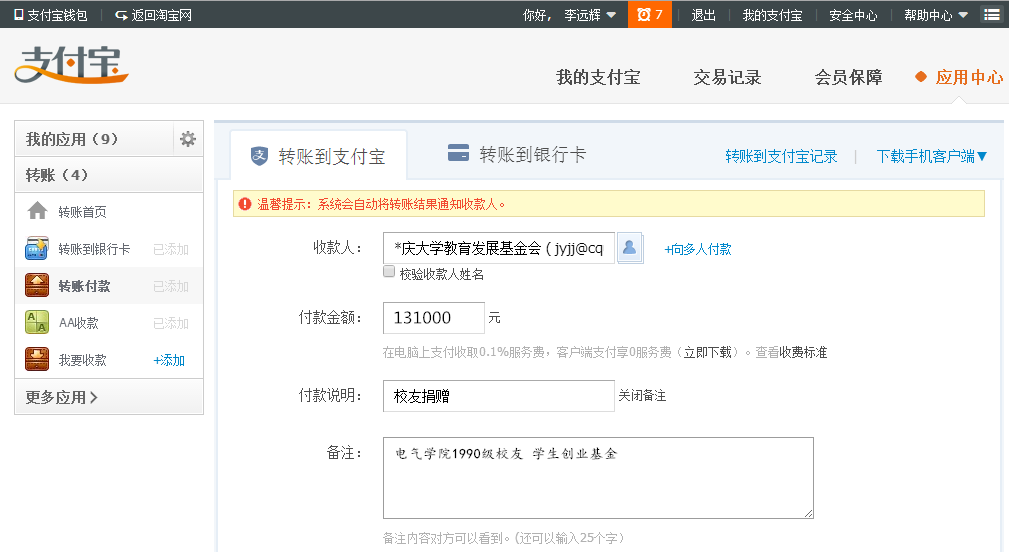Open contact picker icon beside payee field
This screenshot has height=552, width=1009.
point(629,247)
